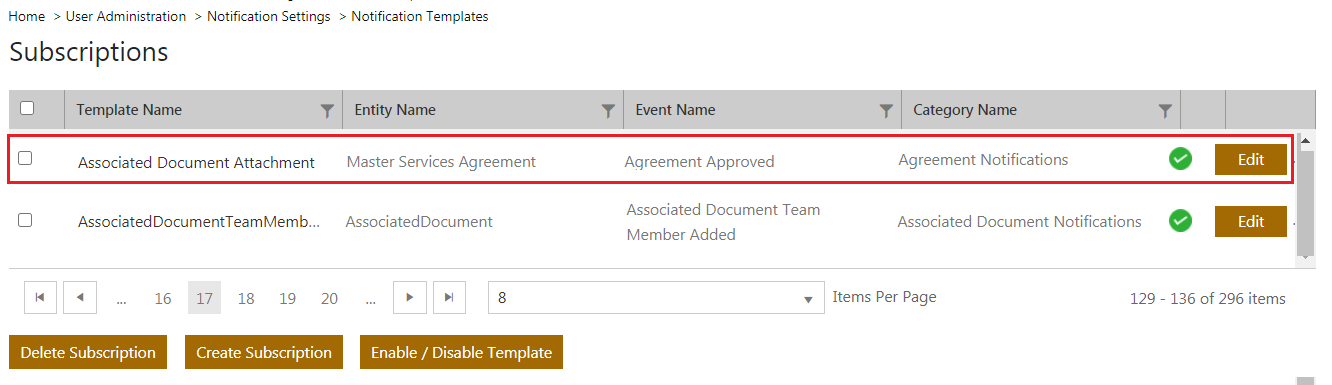Expand the Items Per Page dropdown

pos(656,298)
